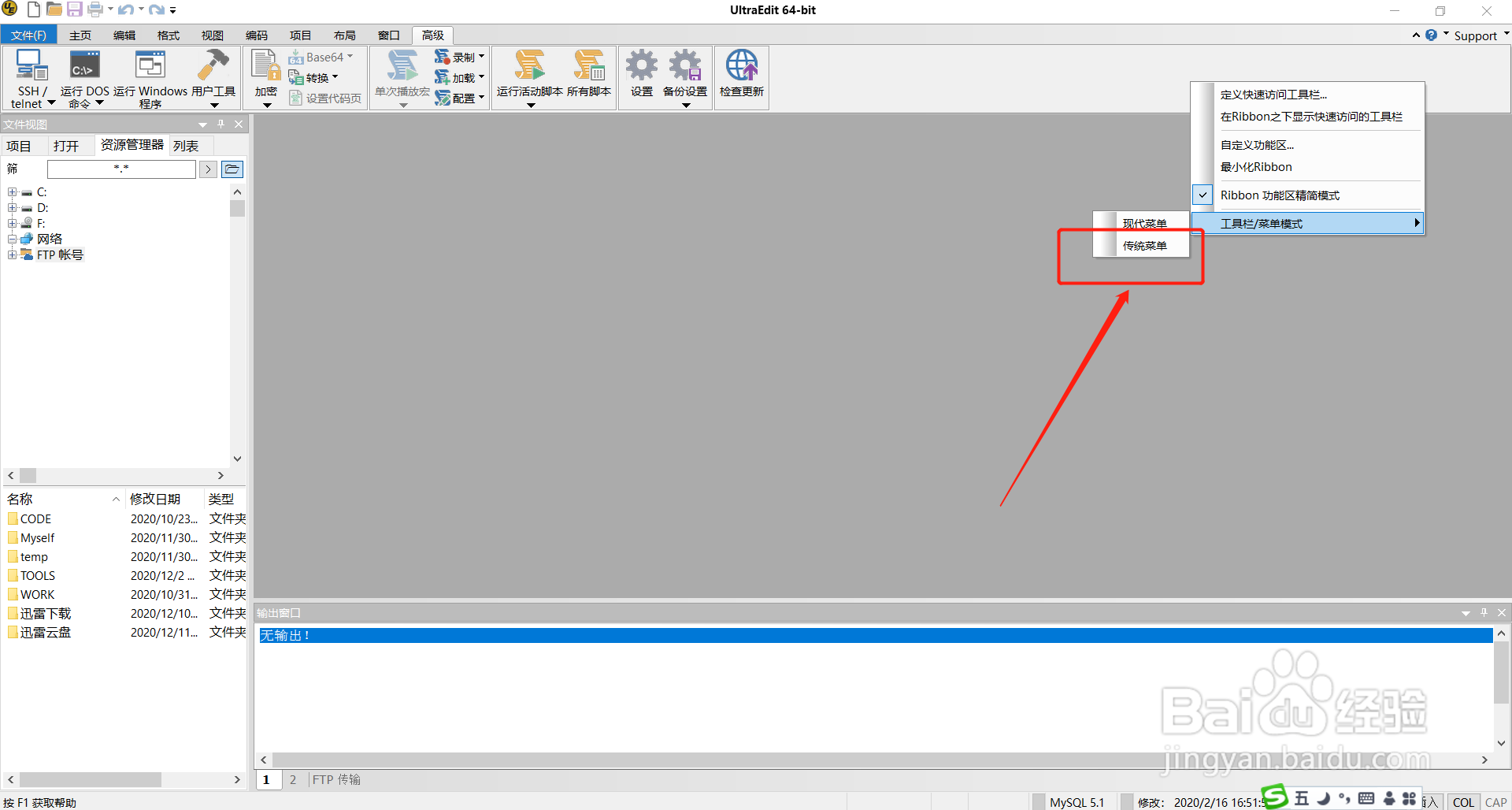
Task: Click filter apply arrow button
Action: pos(208,169)
